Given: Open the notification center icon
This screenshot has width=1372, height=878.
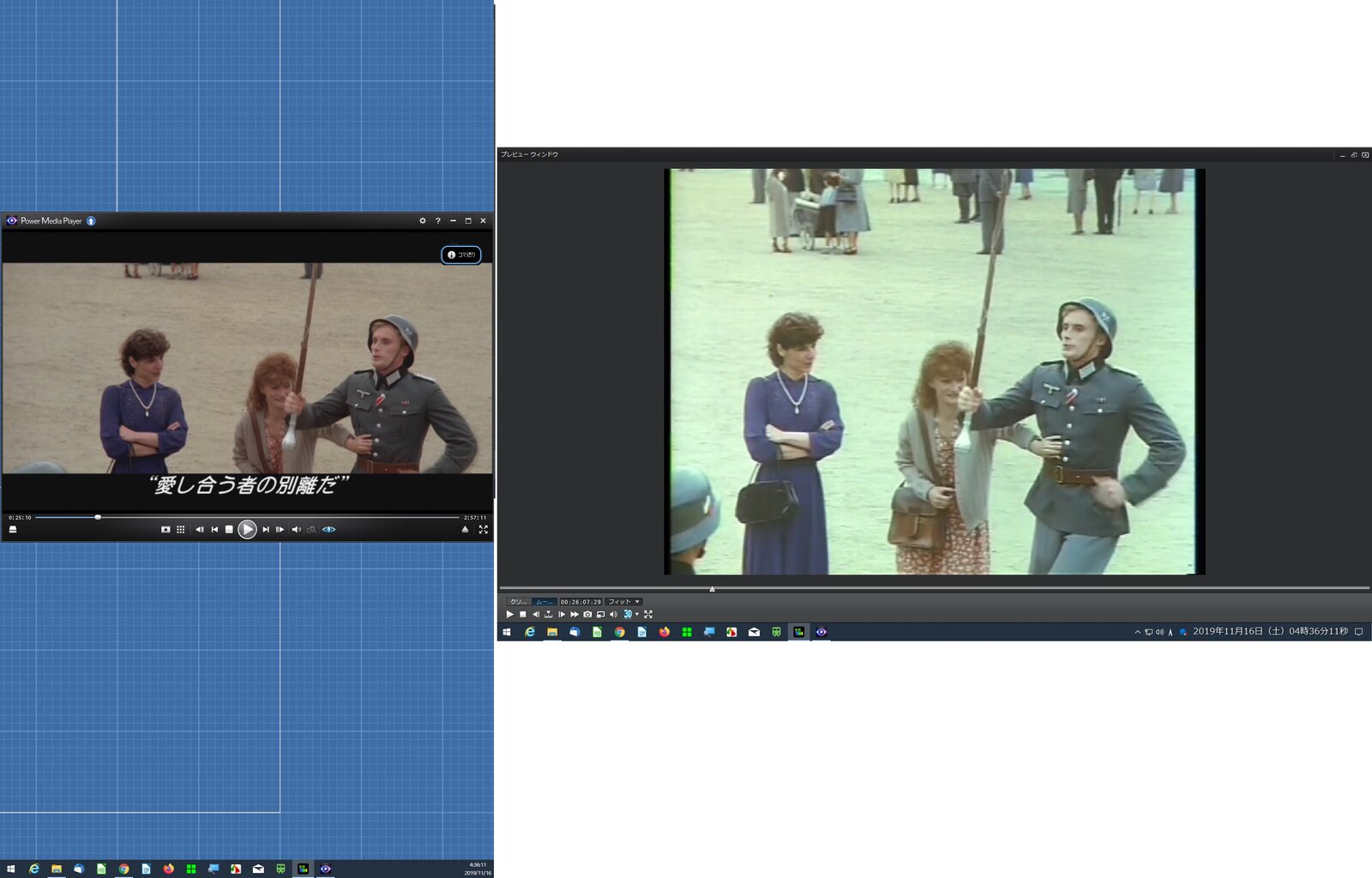Looking at the screenshot, I should pyautogui.click(x=1358, y=632).
